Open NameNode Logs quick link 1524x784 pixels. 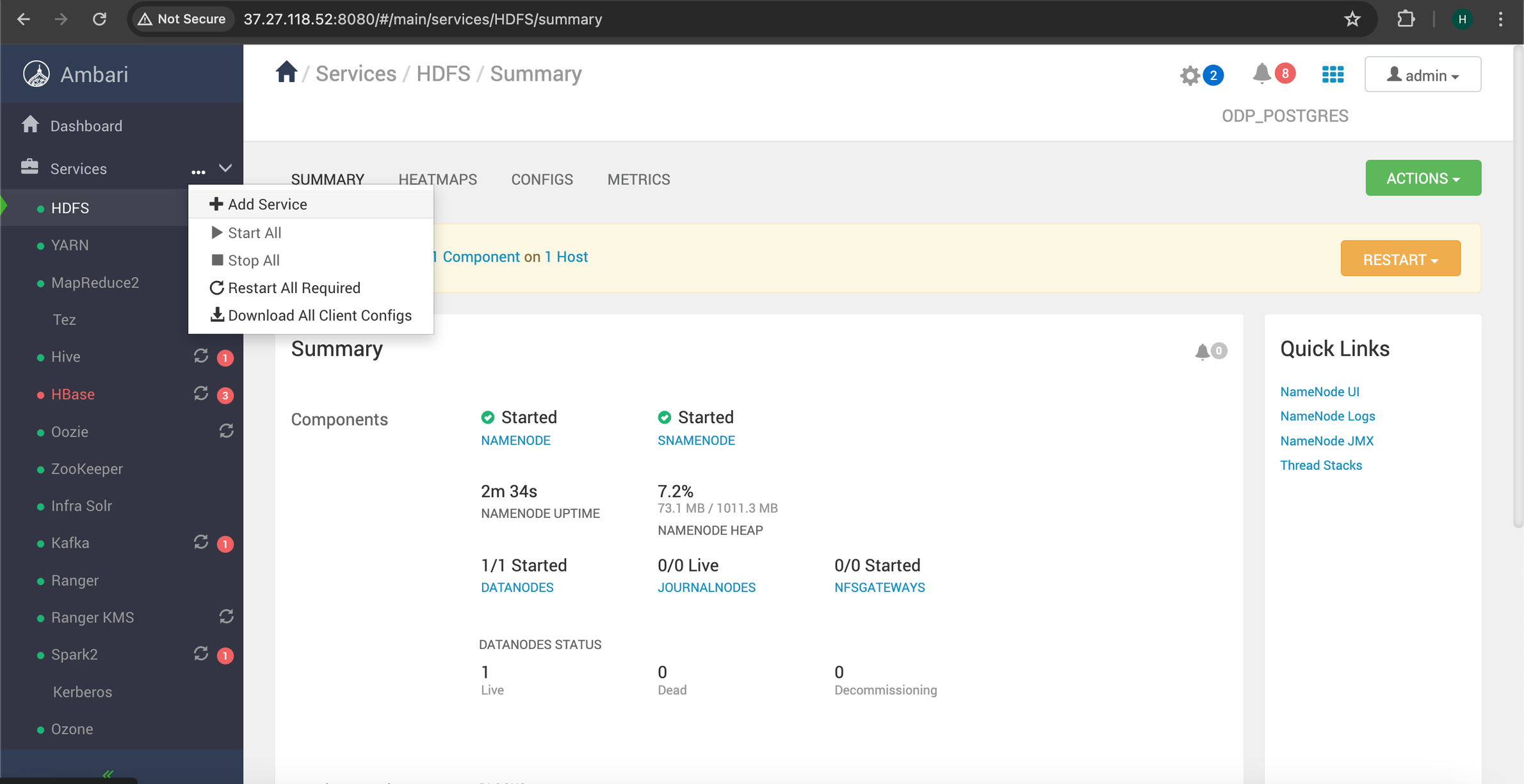click(1327, 416)
